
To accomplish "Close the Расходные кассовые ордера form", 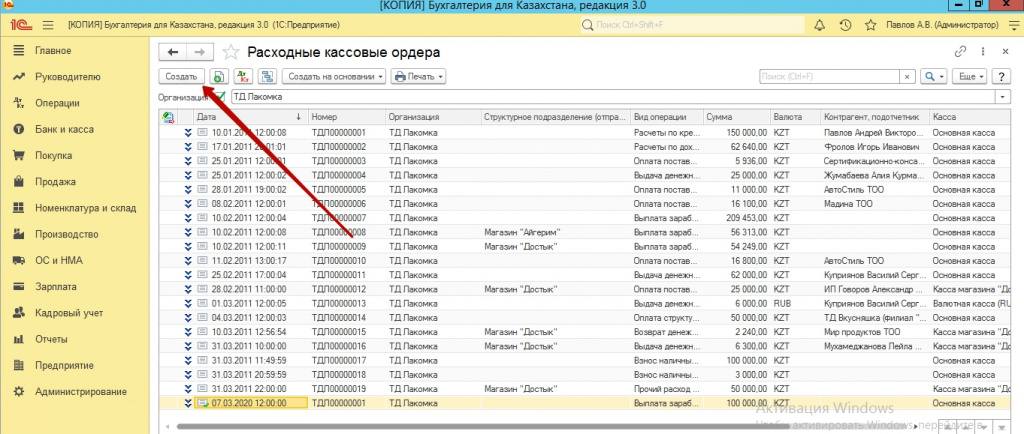I will [x=1005, y=52].
